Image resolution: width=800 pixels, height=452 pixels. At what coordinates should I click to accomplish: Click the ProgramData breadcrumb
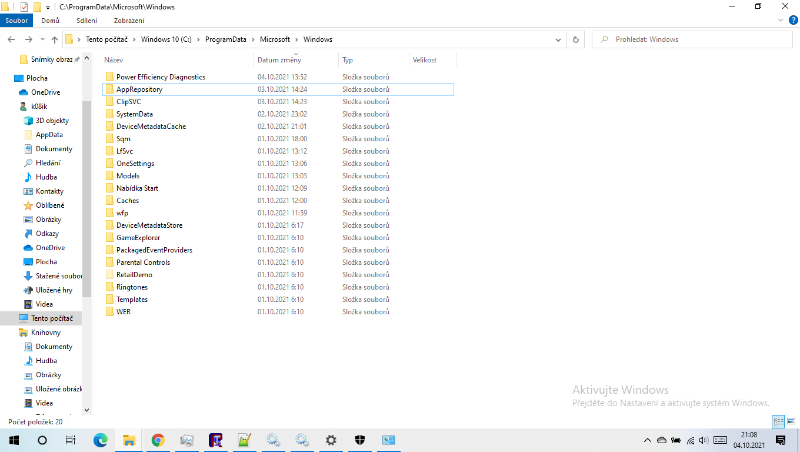[226, 39]
